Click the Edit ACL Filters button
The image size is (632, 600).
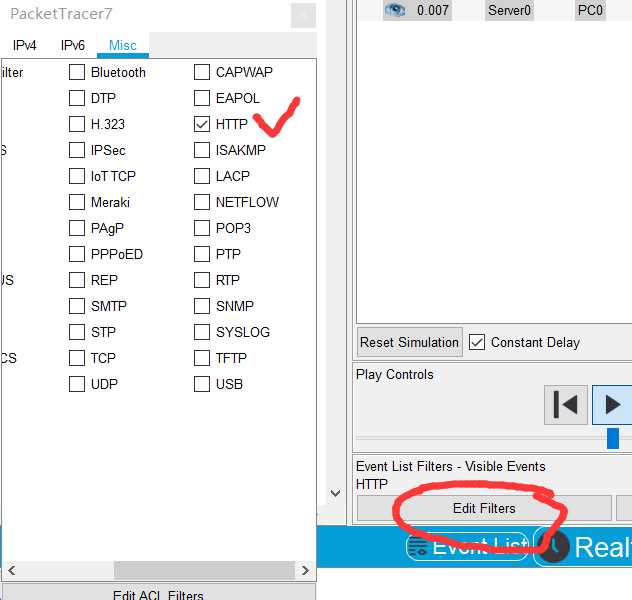pyautogui.click(x=158, y=592)
